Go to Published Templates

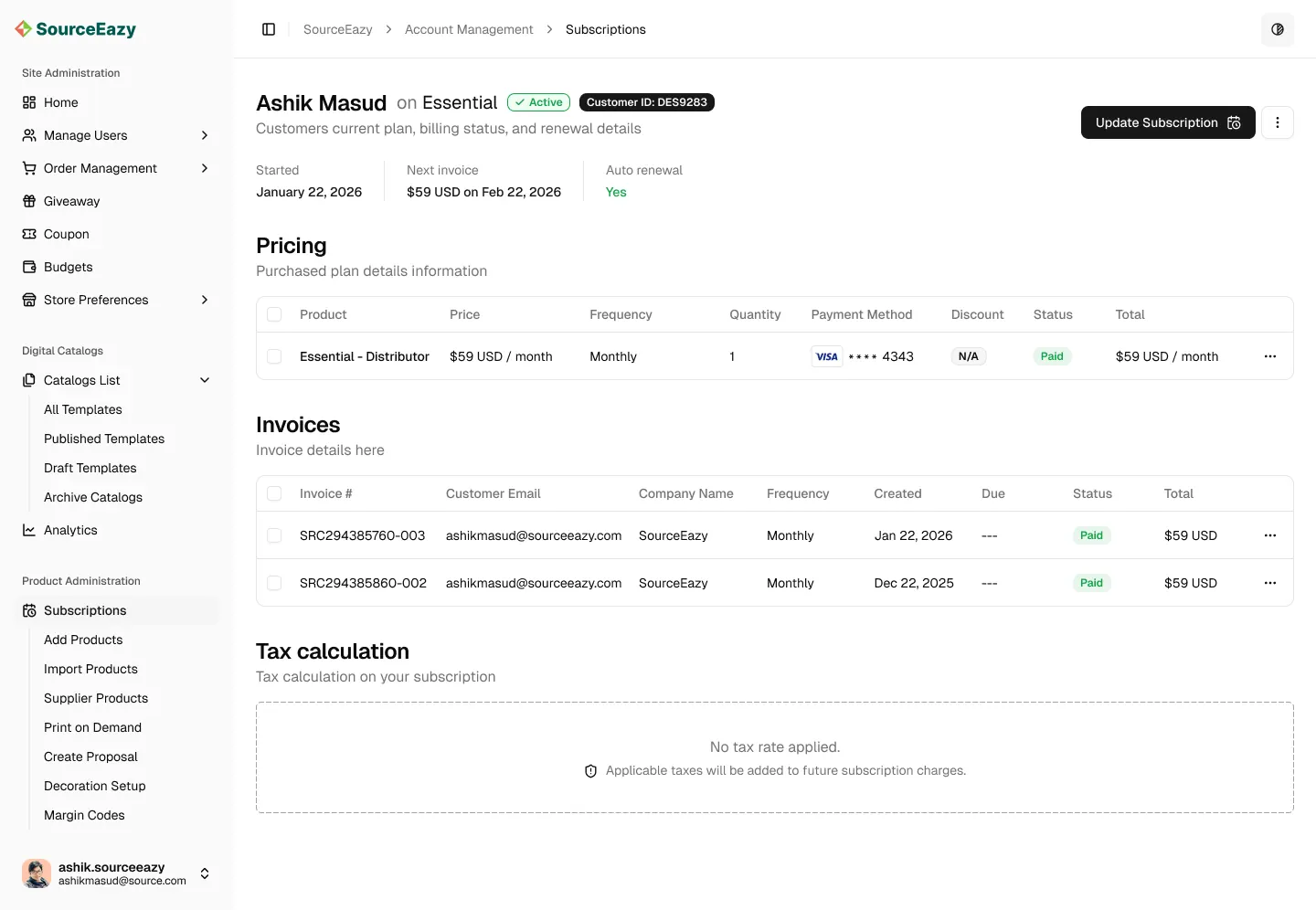(104, 439)
